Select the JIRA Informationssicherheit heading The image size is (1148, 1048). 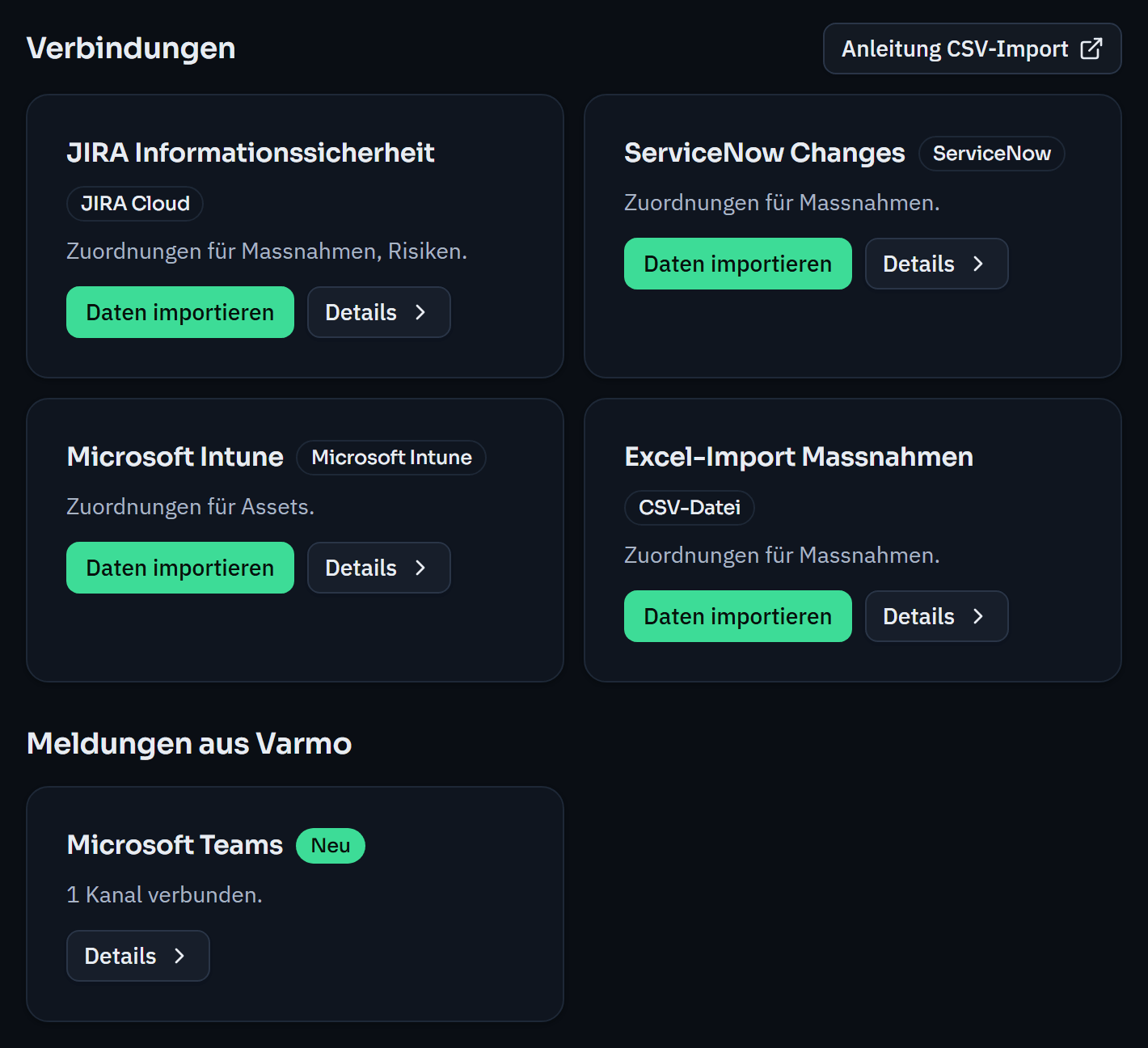[x=251, y=153]
